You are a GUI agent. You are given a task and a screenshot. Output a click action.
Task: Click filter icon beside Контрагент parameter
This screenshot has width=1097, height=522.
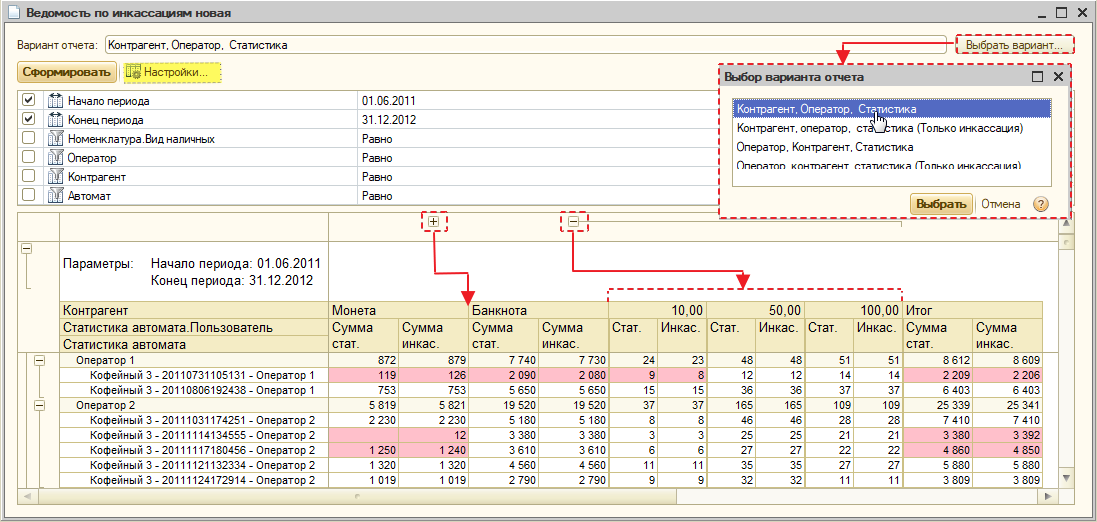[56, 177]
